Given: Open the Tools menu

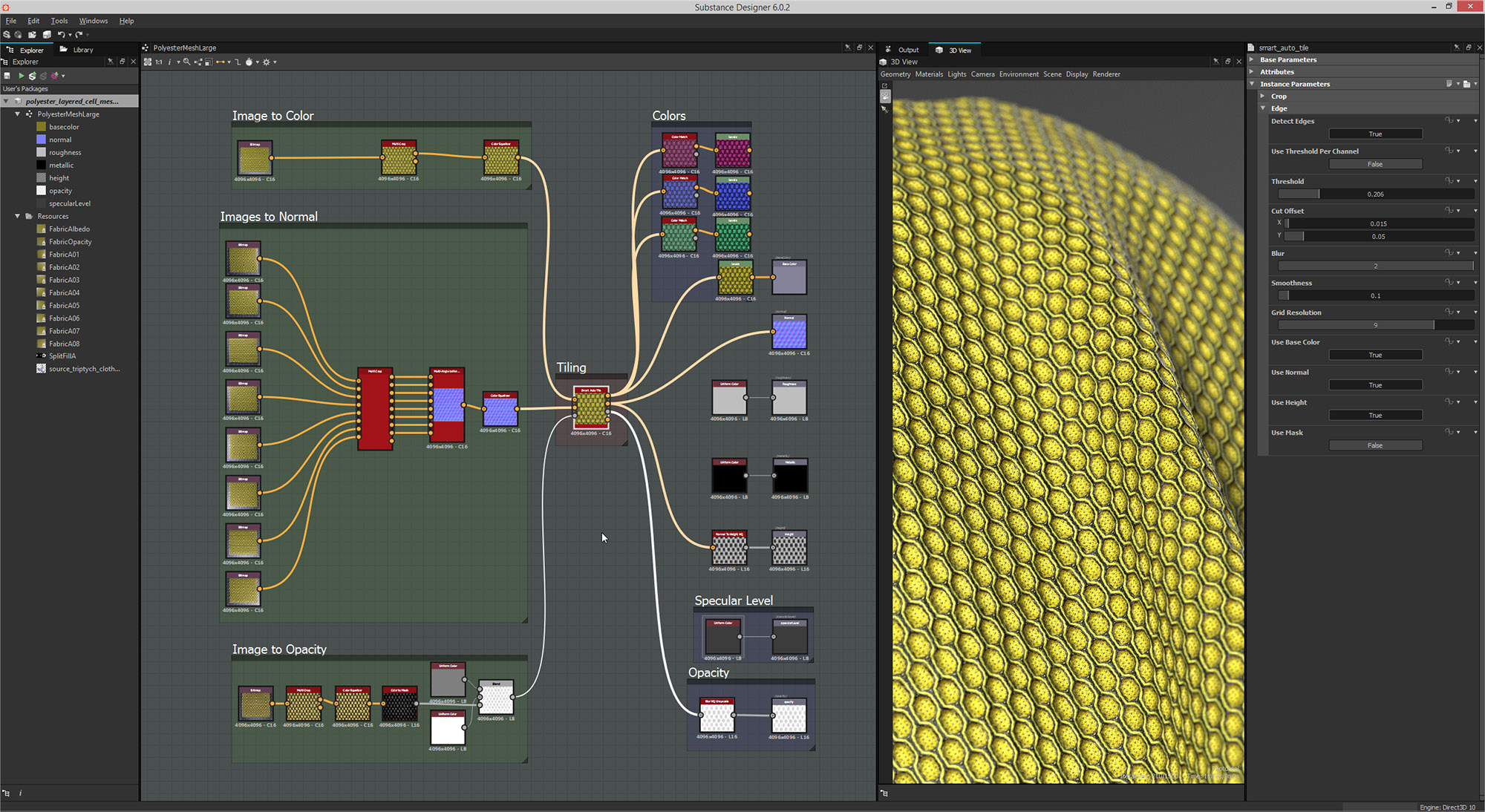Looking at the screenshot, I should coord(59,20).
